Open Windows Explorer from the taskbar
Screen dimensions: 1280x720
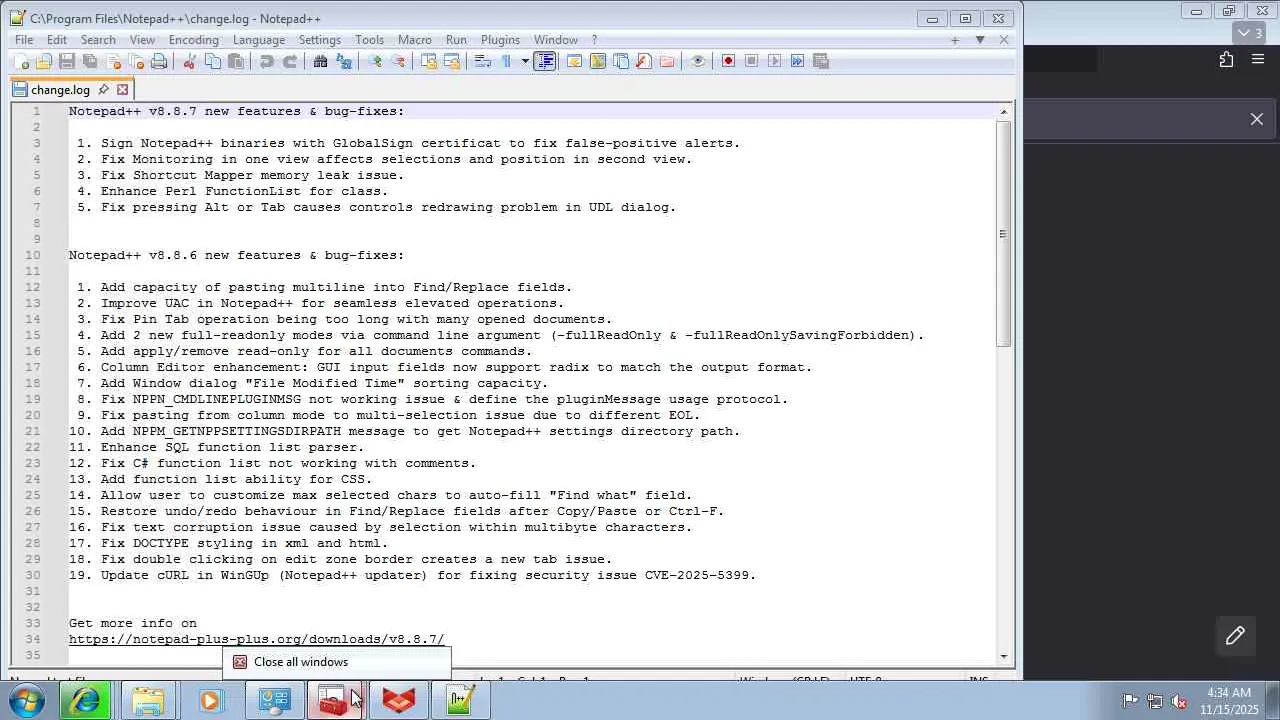pyautogui.click(x=148, y=701)
